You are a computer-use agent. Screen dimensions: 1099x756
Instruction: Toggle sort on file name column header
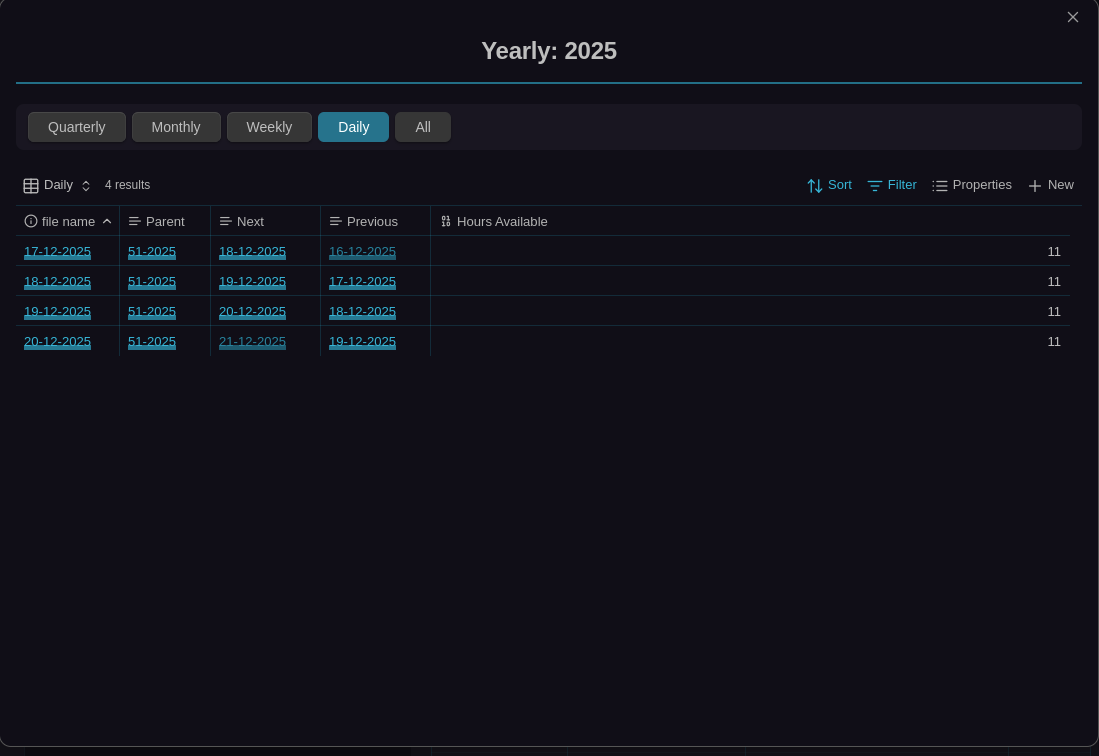(x=68, y=221)
